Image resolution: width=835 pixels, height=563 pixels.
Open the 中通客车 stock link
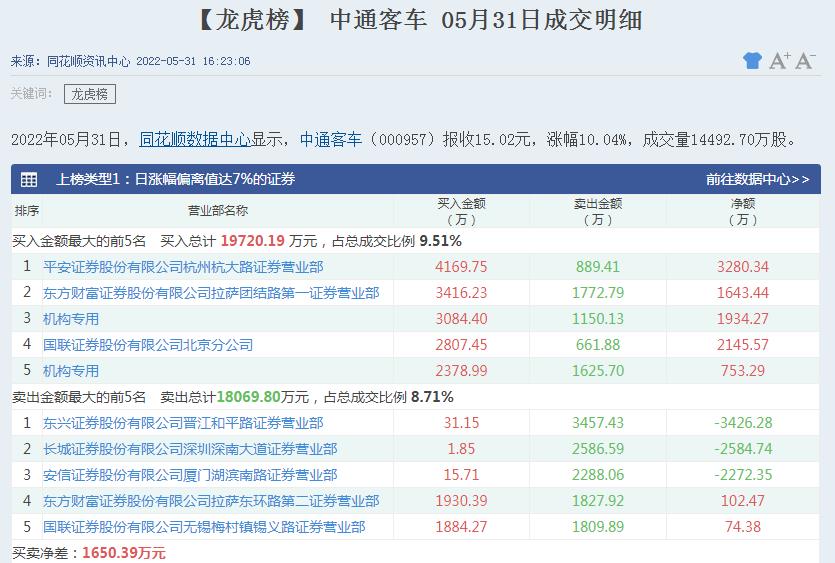[331, 139]
